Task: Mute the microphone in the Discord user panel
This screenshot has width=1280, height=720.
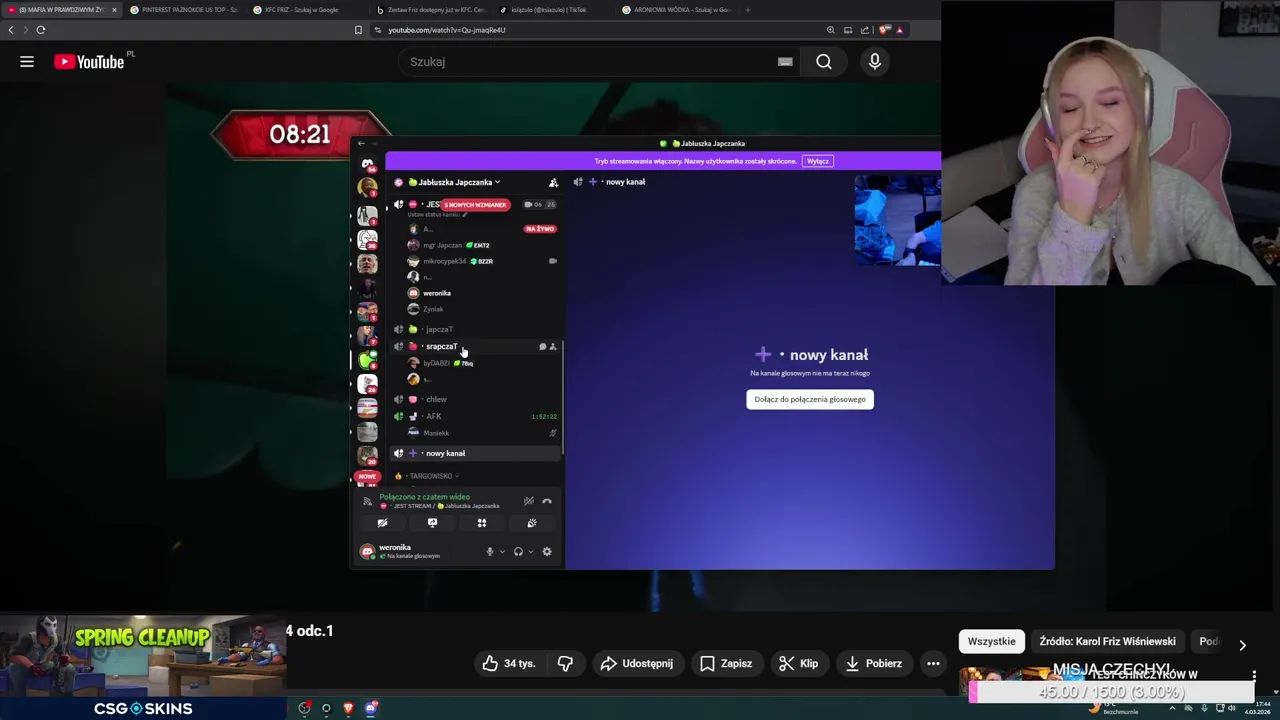Action: click(x=489, y=552)
